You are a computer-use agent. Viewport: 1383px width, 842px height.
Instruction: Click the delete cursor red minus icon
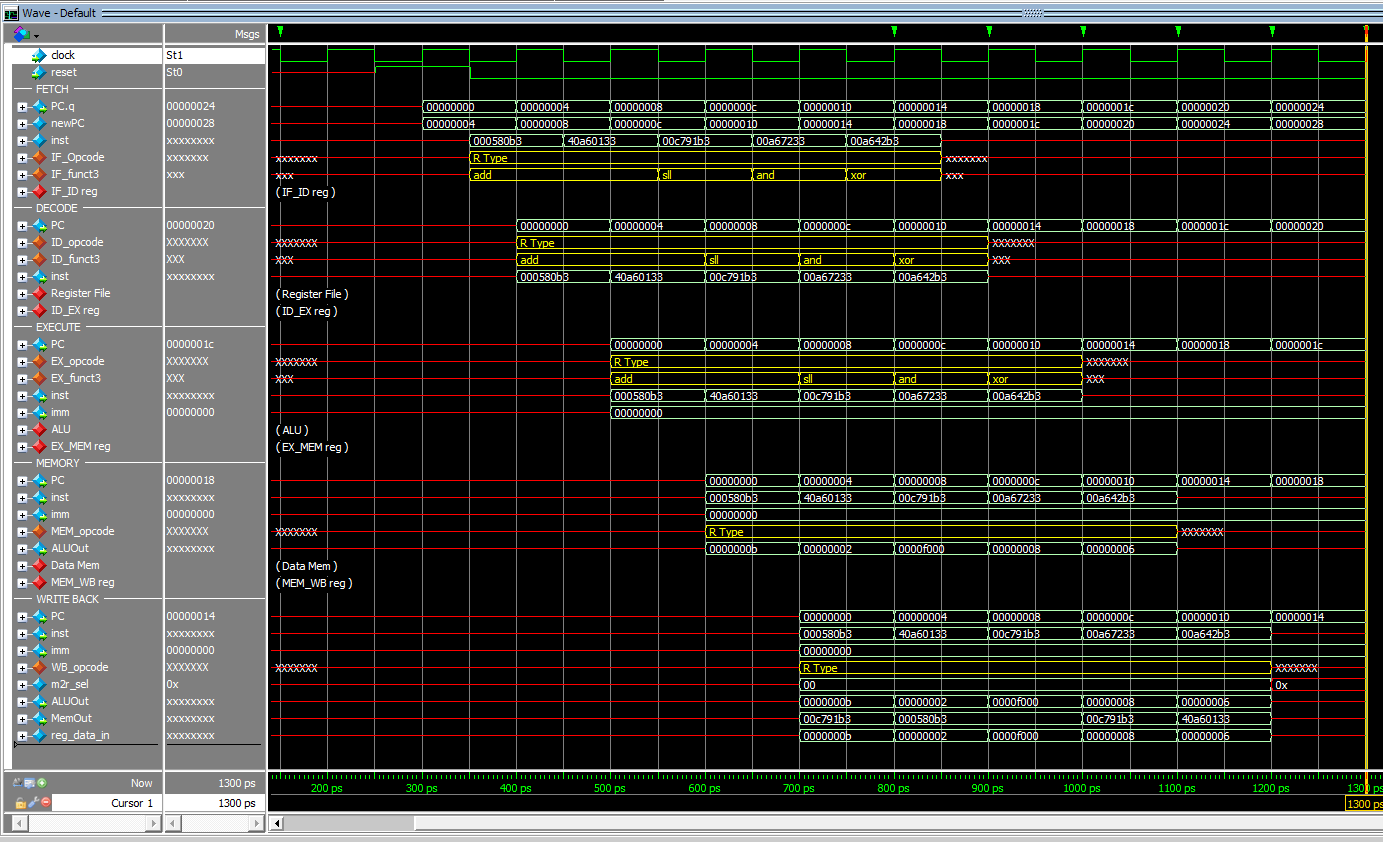[x=46, y=803]
